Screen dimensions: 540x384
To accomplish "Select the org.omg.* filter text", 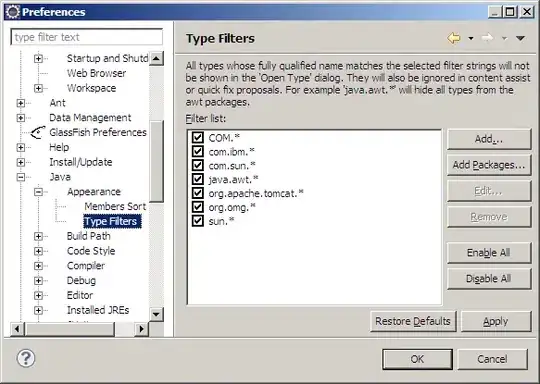I will pos(232,207).
